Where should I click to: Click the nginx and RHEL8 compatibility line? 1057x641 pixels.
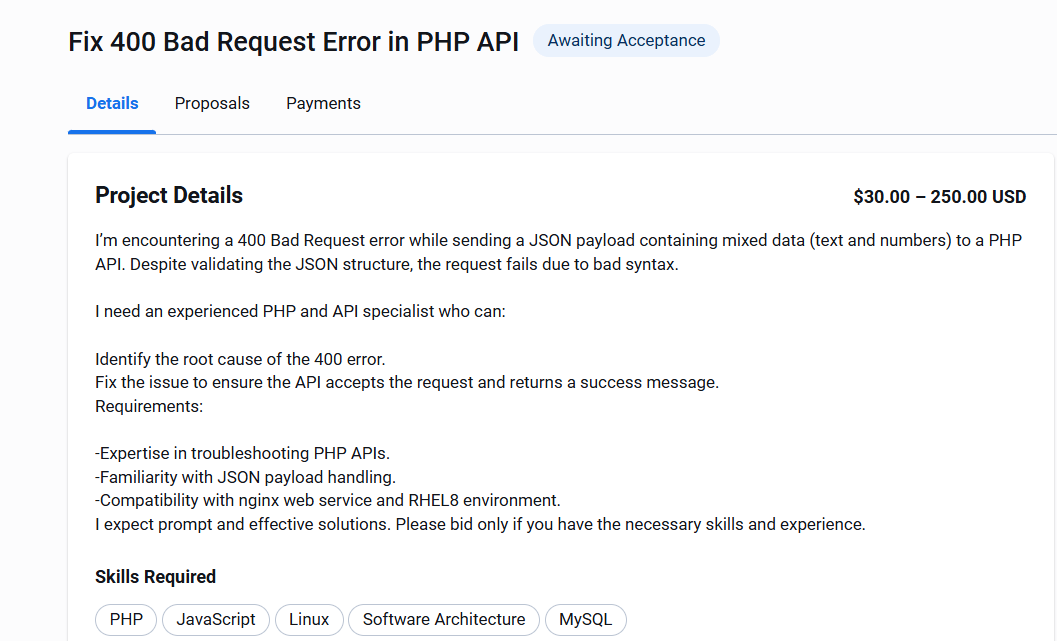[328, 500]
